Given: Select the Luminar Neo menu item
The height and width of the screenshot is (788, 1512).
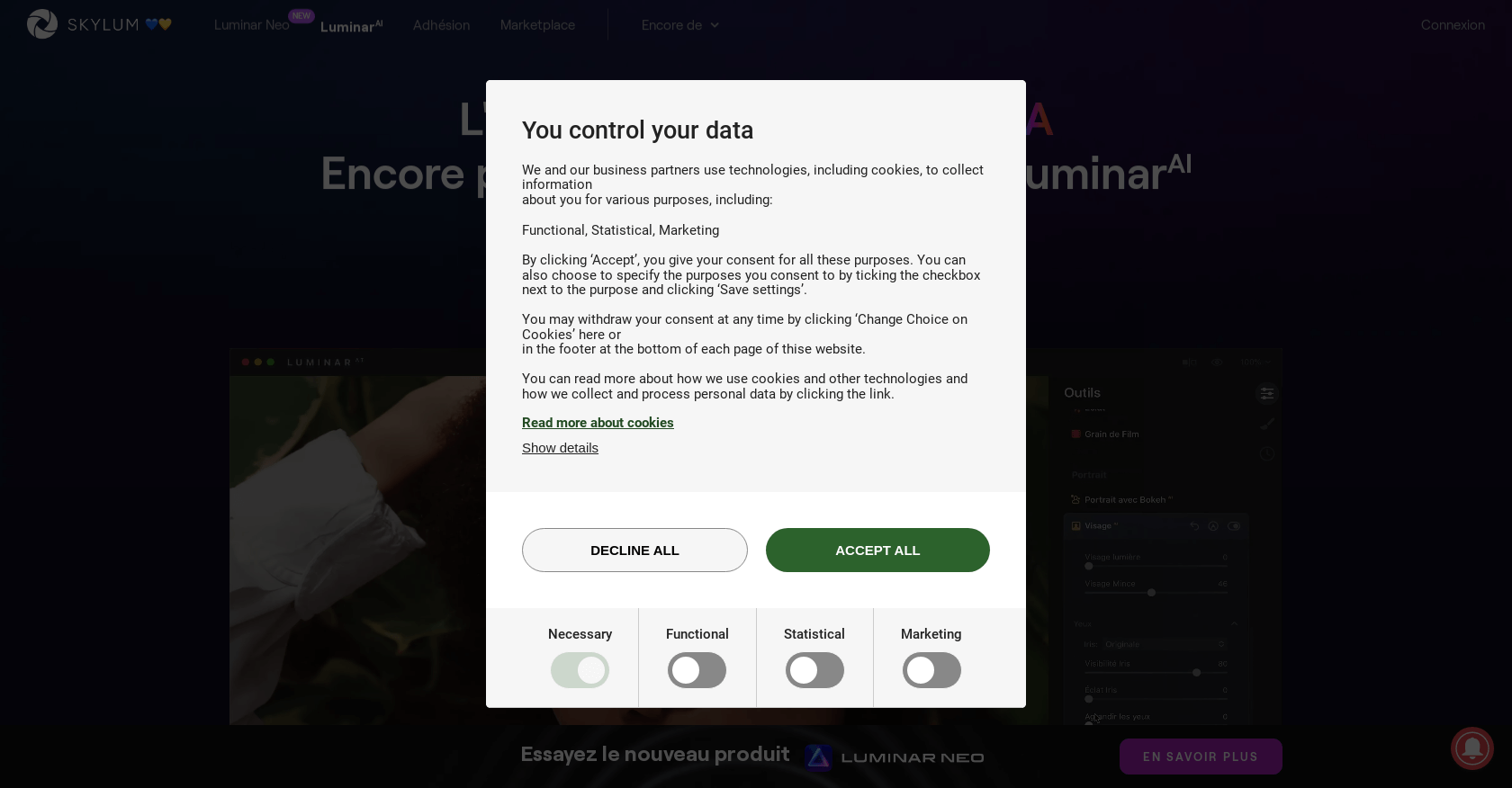Looking at the screenshot, I should (251, 24).
